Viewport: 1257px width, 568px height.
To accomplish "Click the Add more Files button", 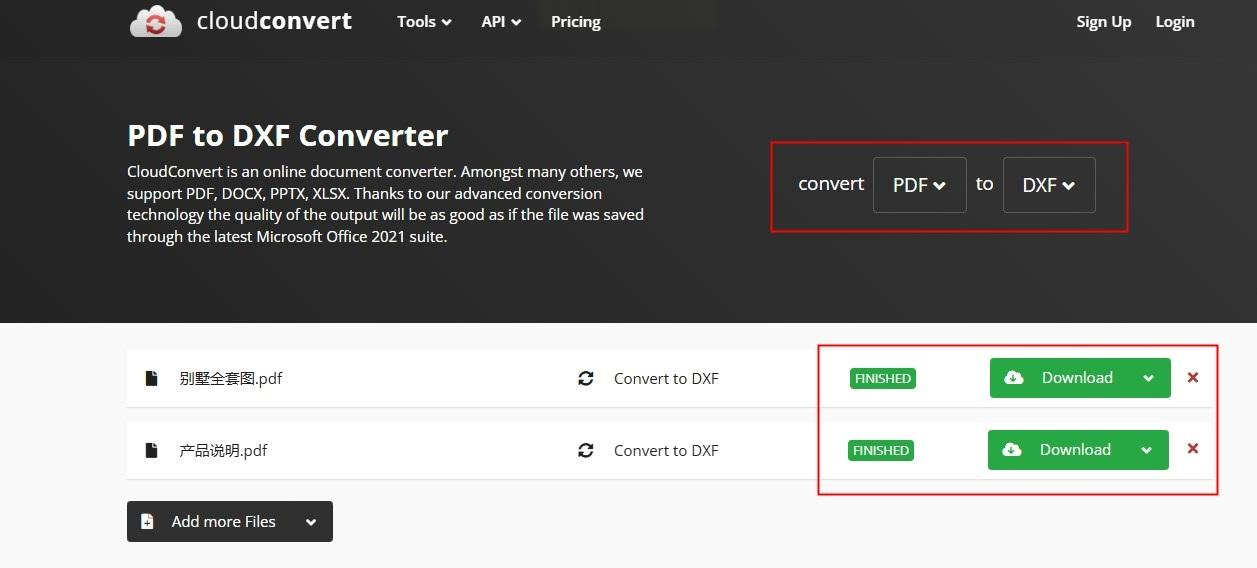I will click(230, 521).
